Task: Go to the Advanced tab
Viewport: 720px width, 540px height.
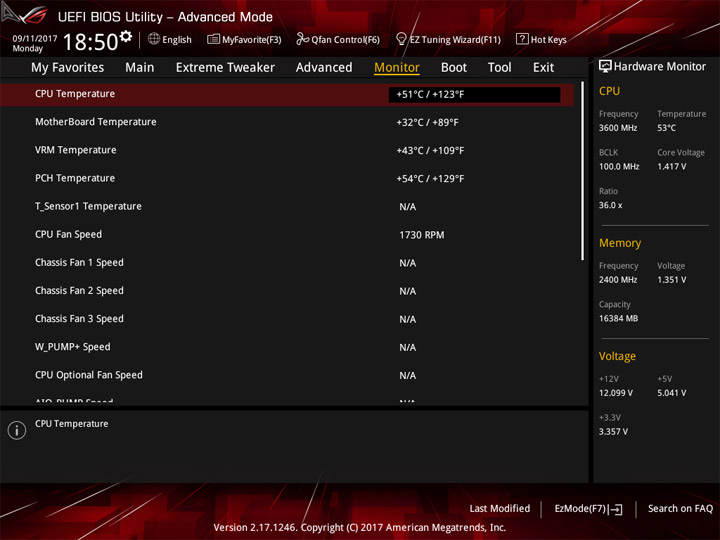Action: (x=324, y=68)
